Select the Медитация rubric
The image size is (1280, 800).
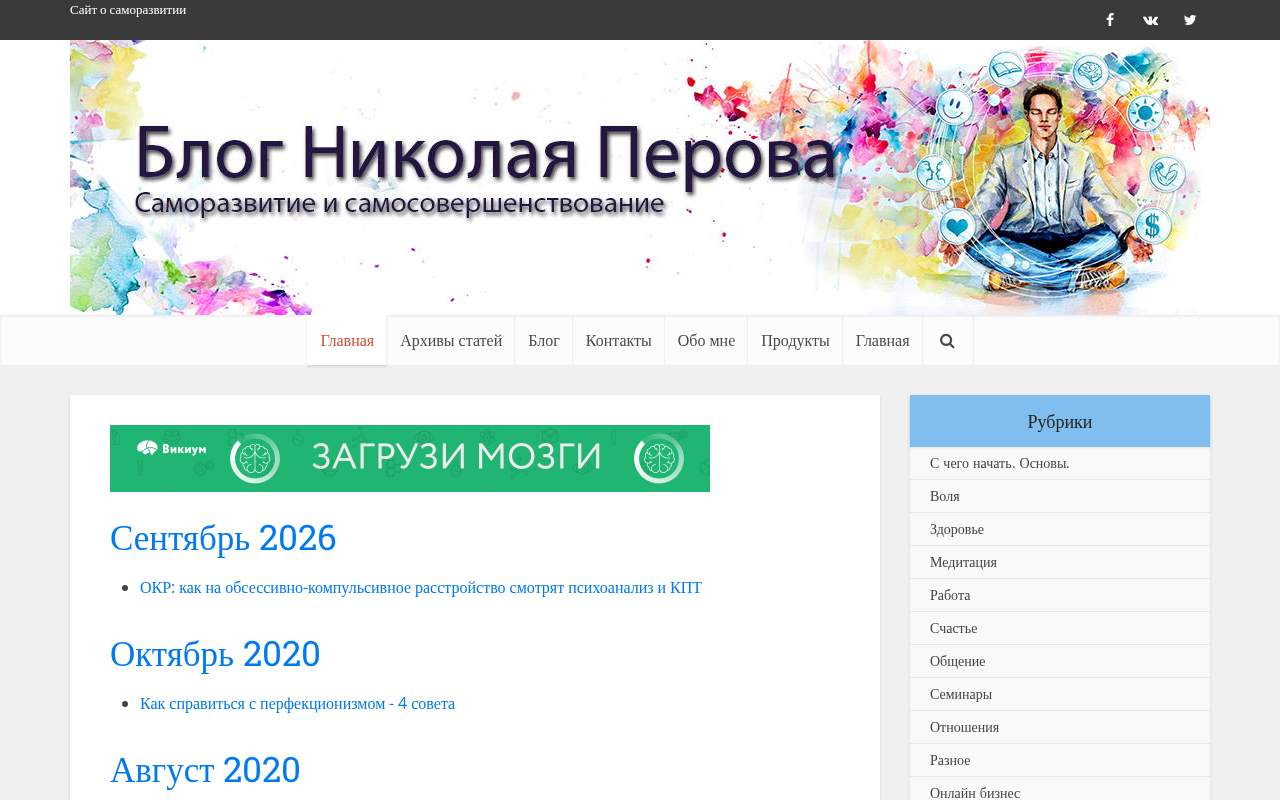pos(963,562)
